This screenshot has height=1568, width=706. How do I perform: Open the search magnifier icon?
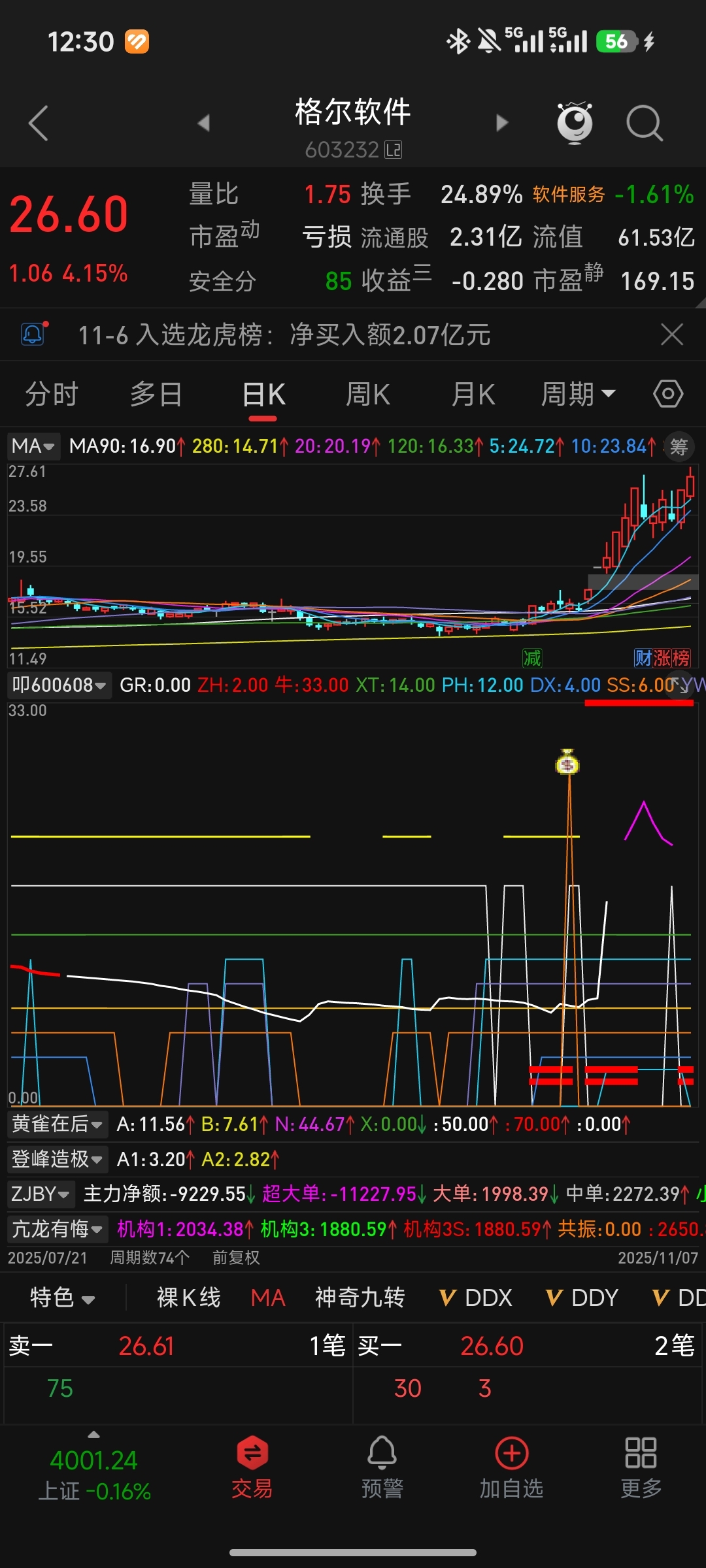[x=645, y=123]
